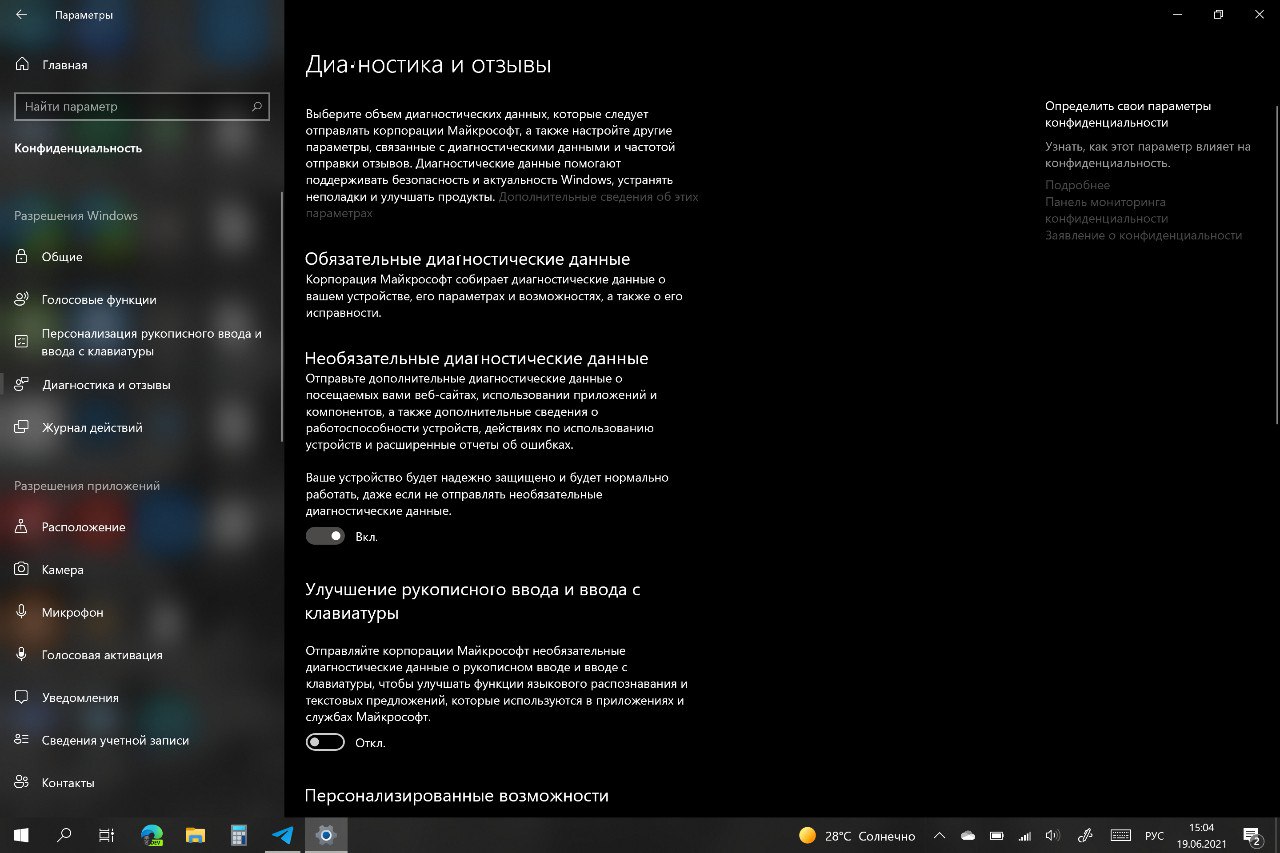Open the Windows Start menu
This screenshot has height=853, width=1280.
pyautogui.click(x=20, y=834)
